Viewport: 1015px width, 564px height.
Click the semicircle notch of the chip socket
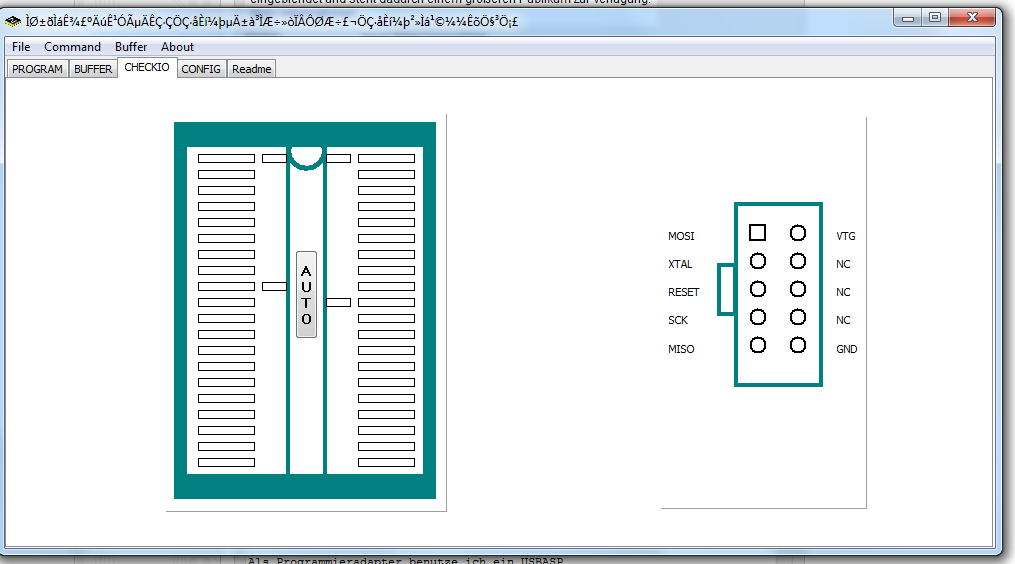(306, 157)
